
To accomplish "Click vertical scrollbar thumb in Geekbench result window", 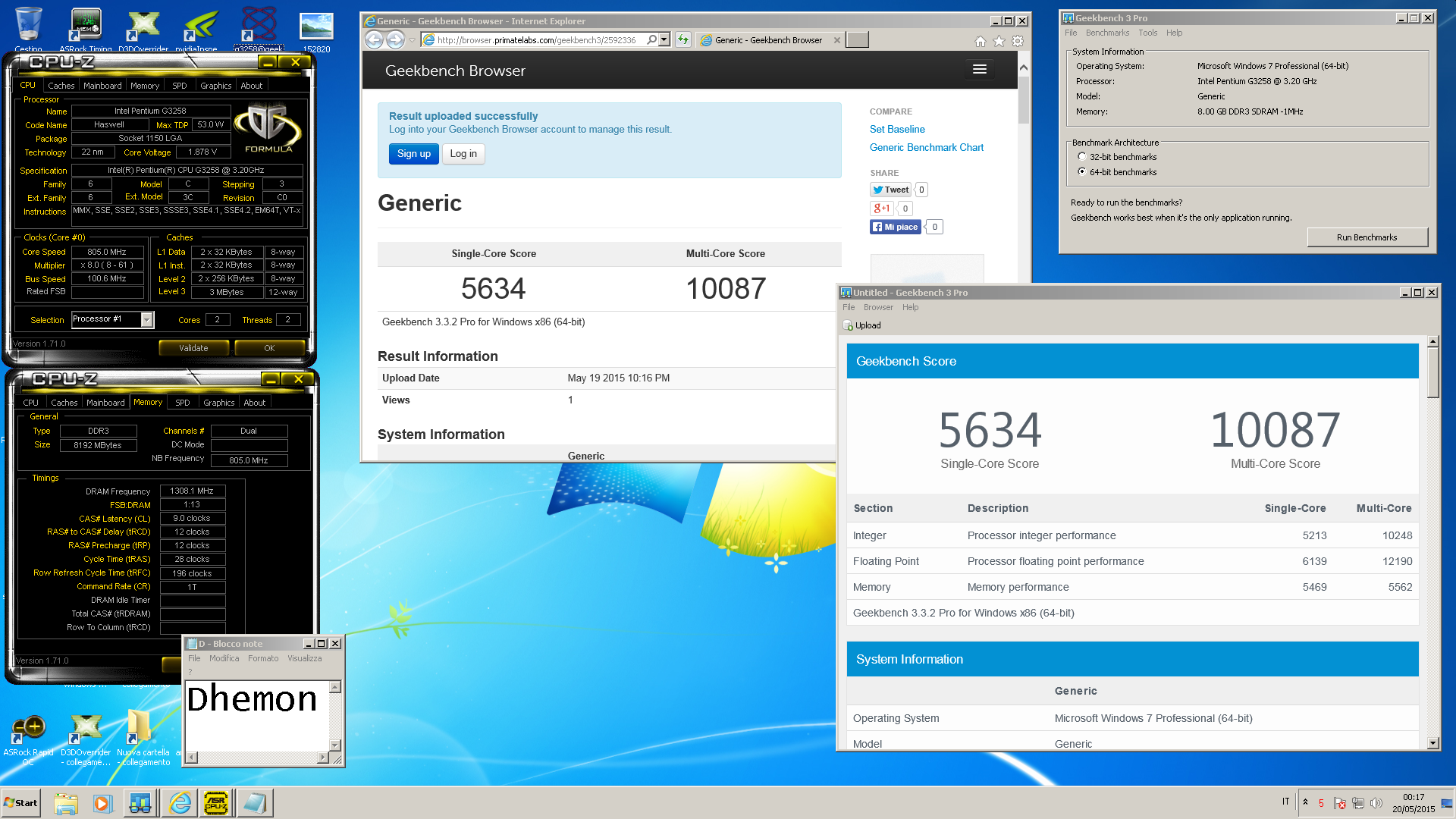I will 1432,372.
